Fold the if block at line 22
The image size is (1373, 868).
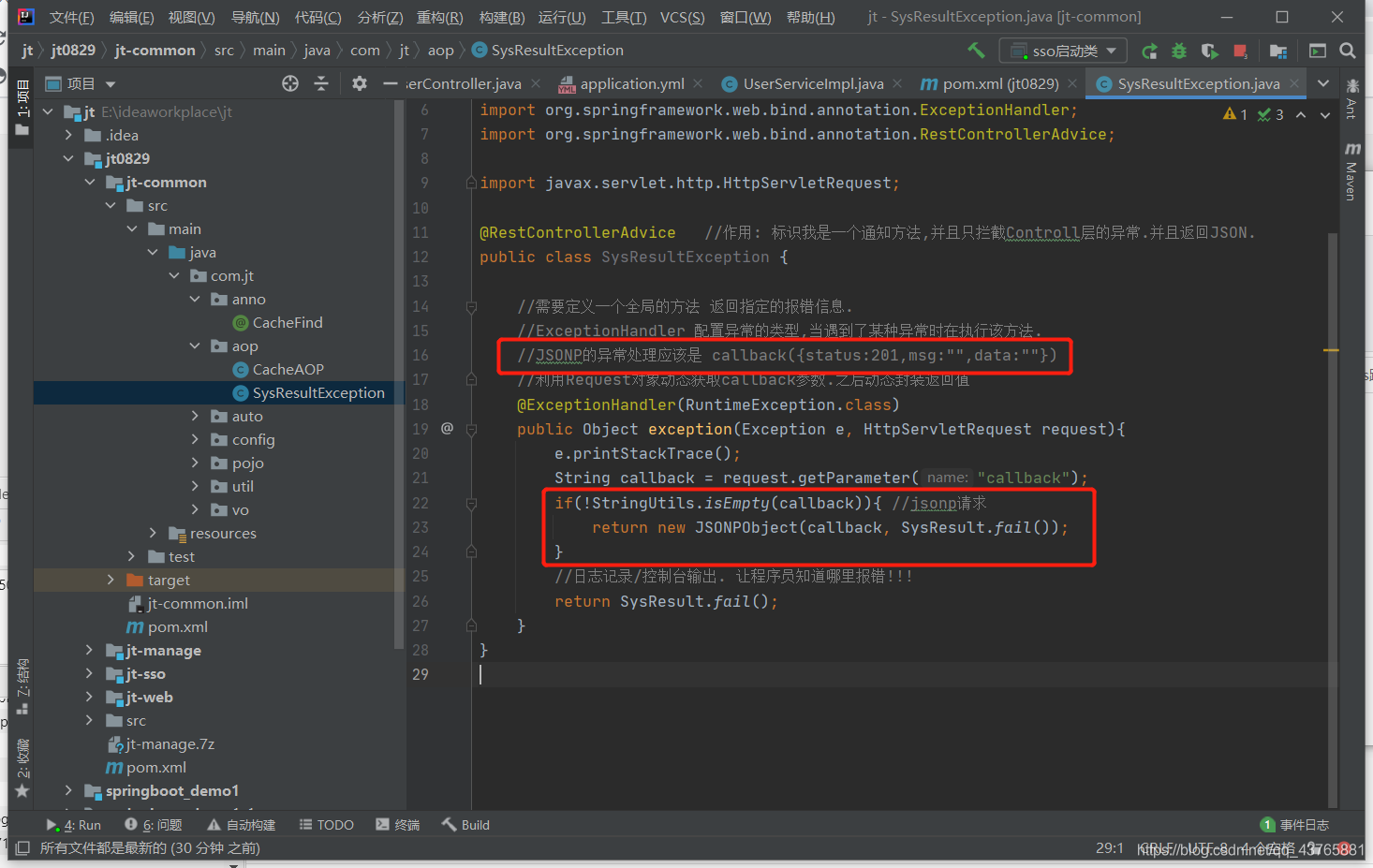click(x=471, y=503)
